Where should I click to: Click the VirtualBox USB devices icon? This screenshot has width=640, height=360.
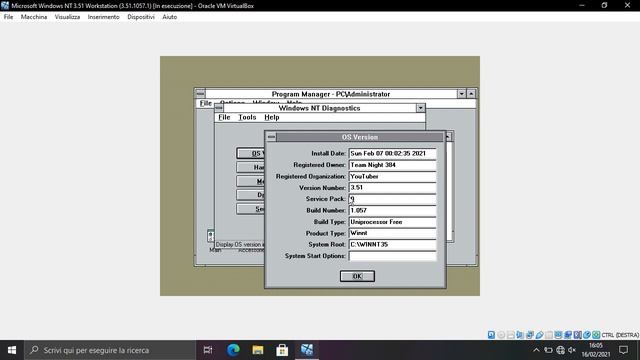[x=539, y=335]
